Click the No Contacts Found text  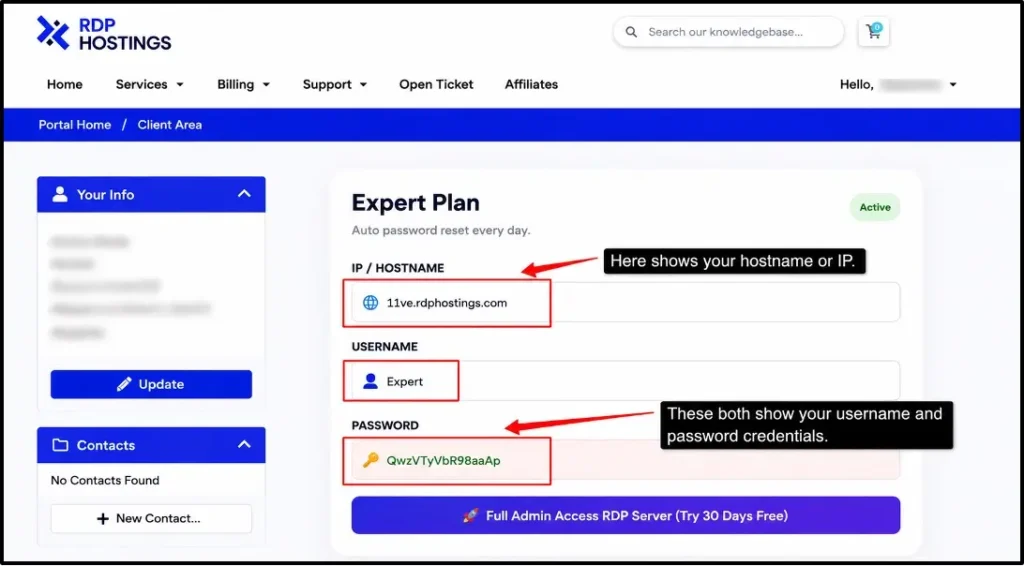click(105, 480)
